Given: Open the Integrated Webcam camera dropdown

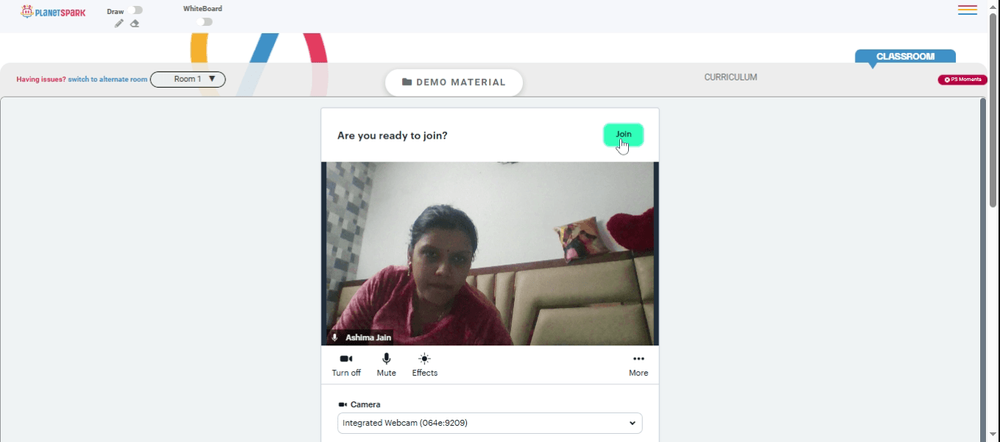Looking at the screenshot, I should point(490,423).
